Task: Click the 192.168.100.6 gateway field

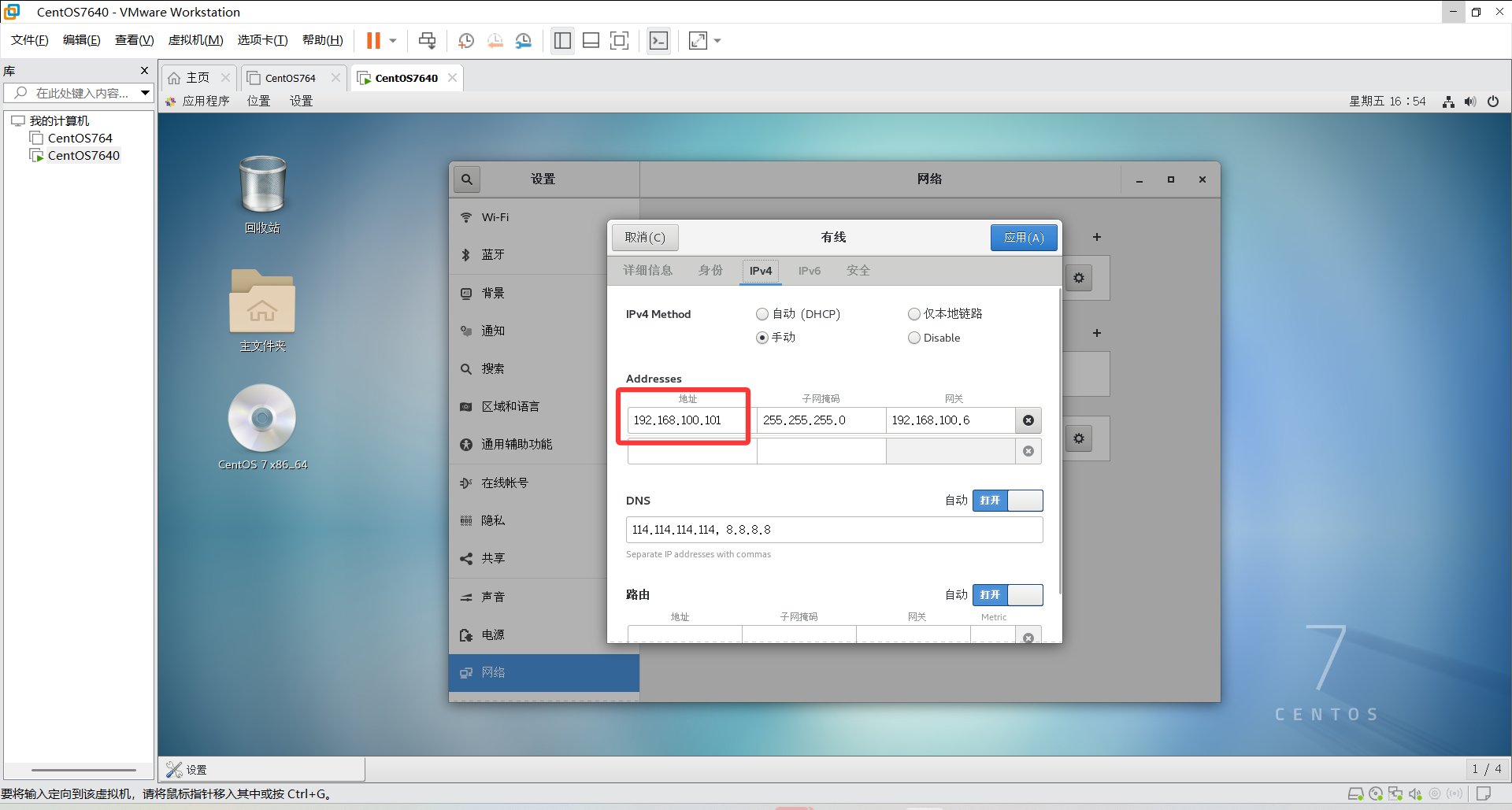Action: [x=951, y=420]
